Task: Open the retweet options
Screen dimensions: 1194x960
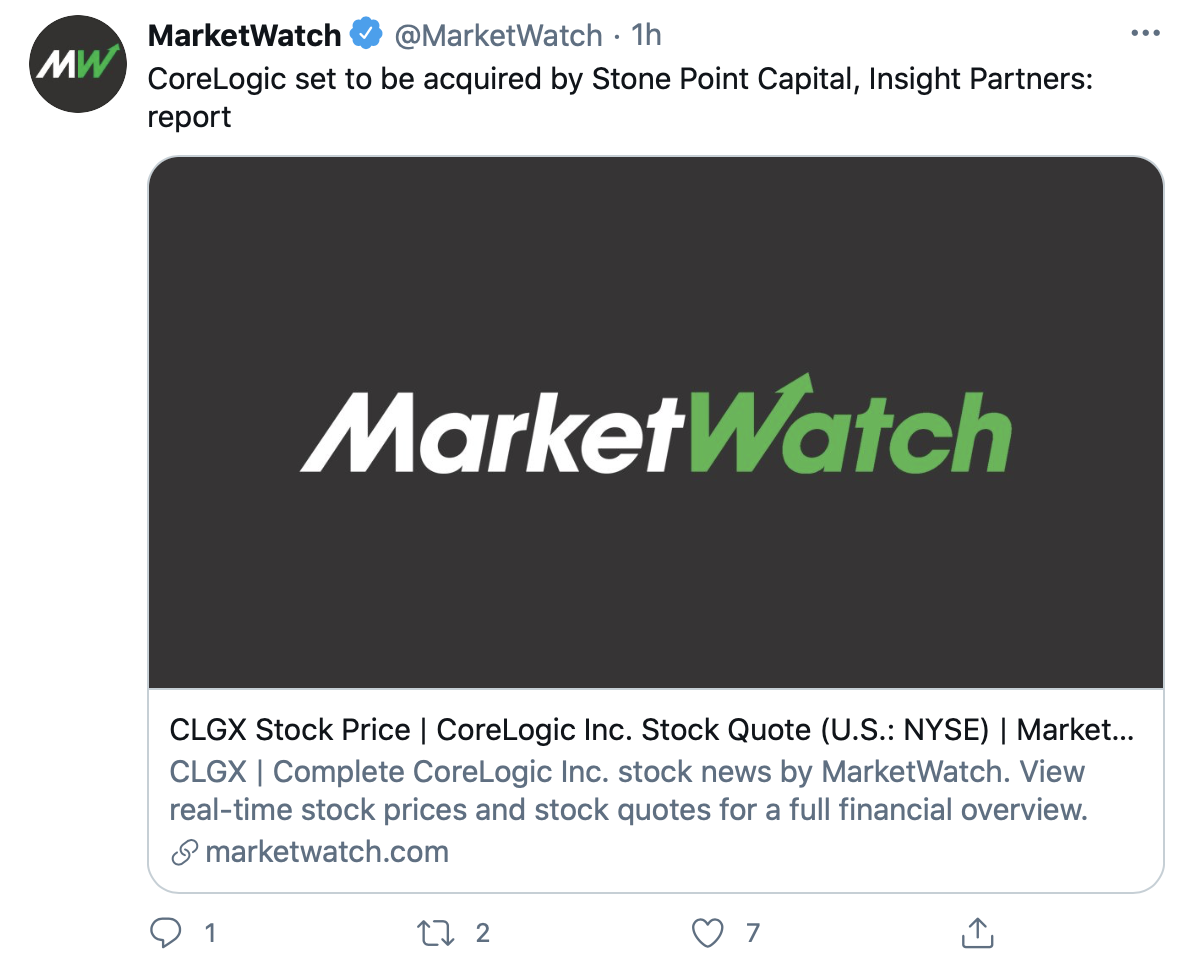Action: point(437,933)
